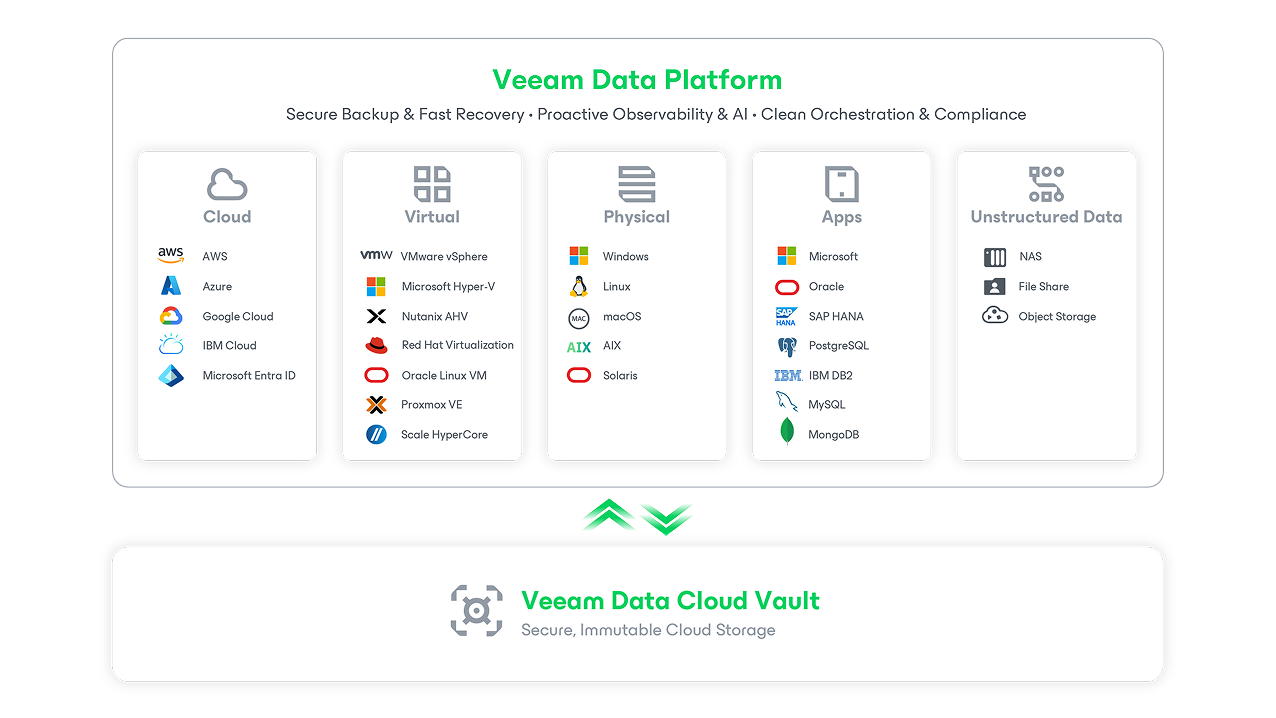Click the SAP HANA label
The image size is (1276, 718).
[836, 316]
